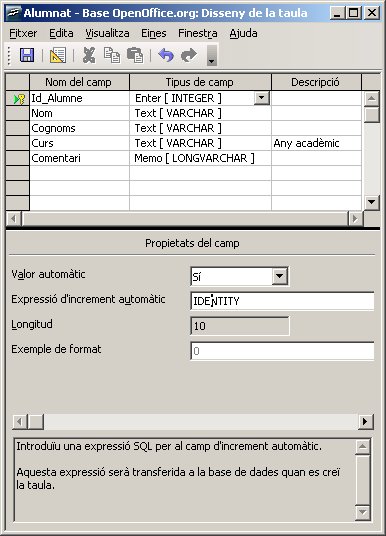Click the field properties horizontal scrollbar thumb

[35, 422]
